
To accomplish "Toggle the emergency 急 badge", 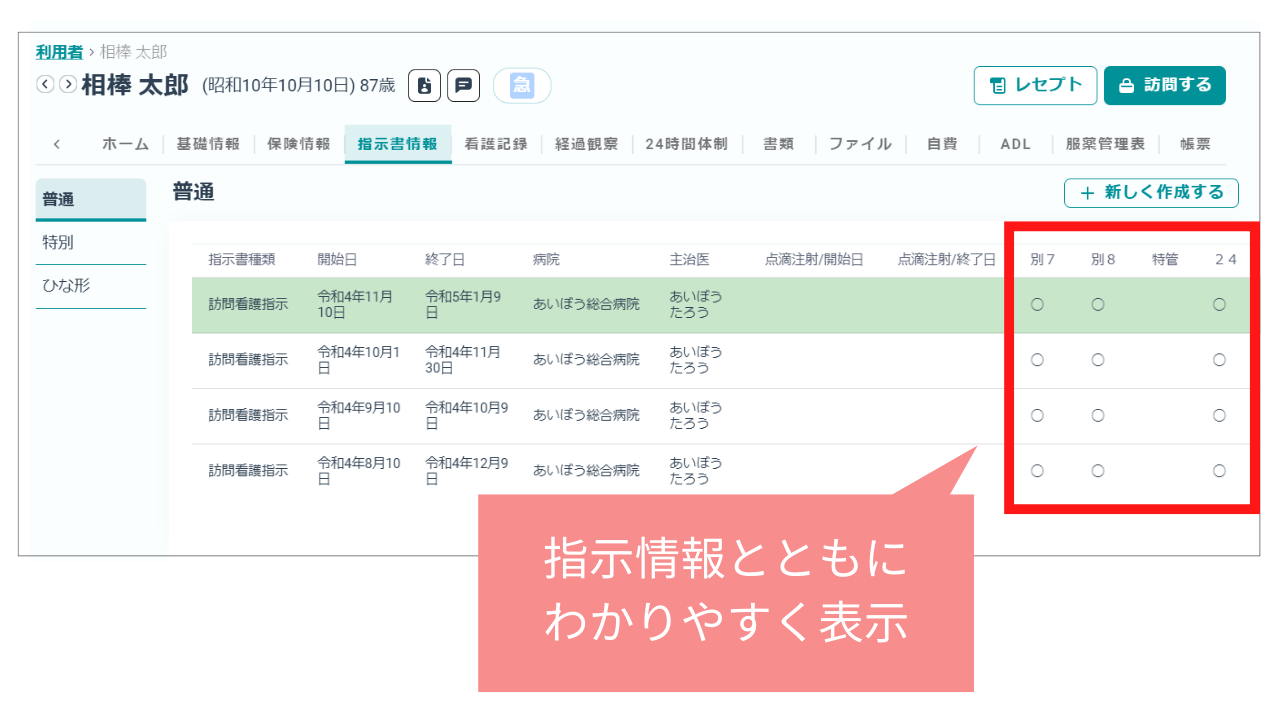I will (522, 86).
